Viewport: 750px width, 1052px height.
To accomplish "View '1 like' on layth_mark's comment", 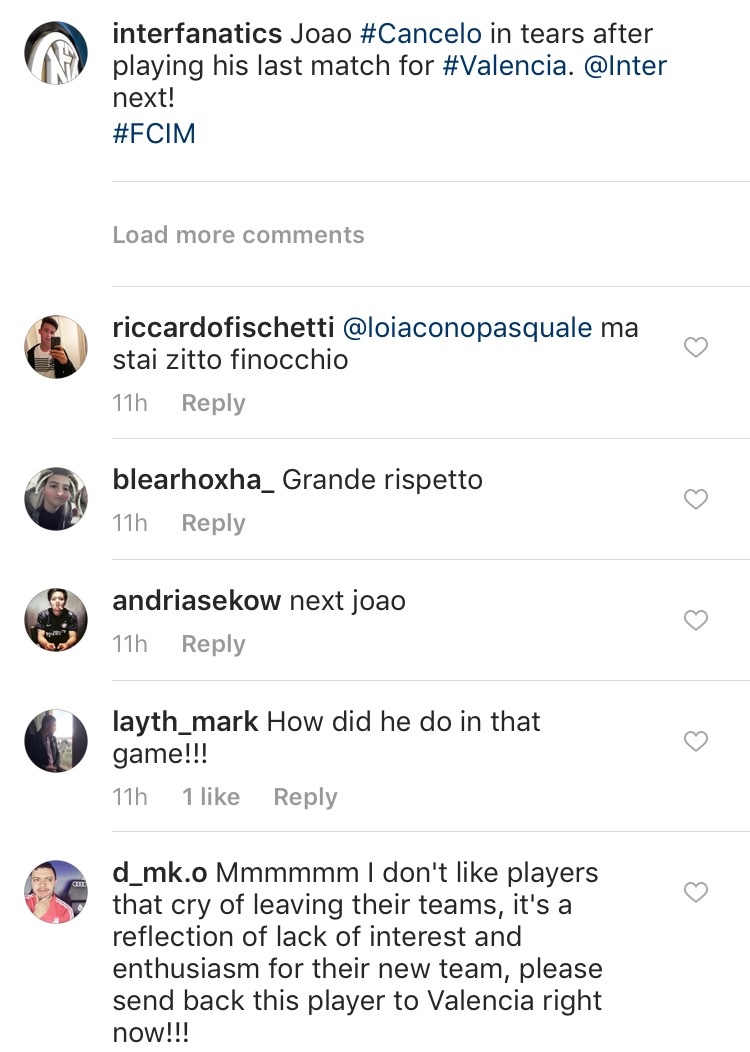I will [211, 797].
